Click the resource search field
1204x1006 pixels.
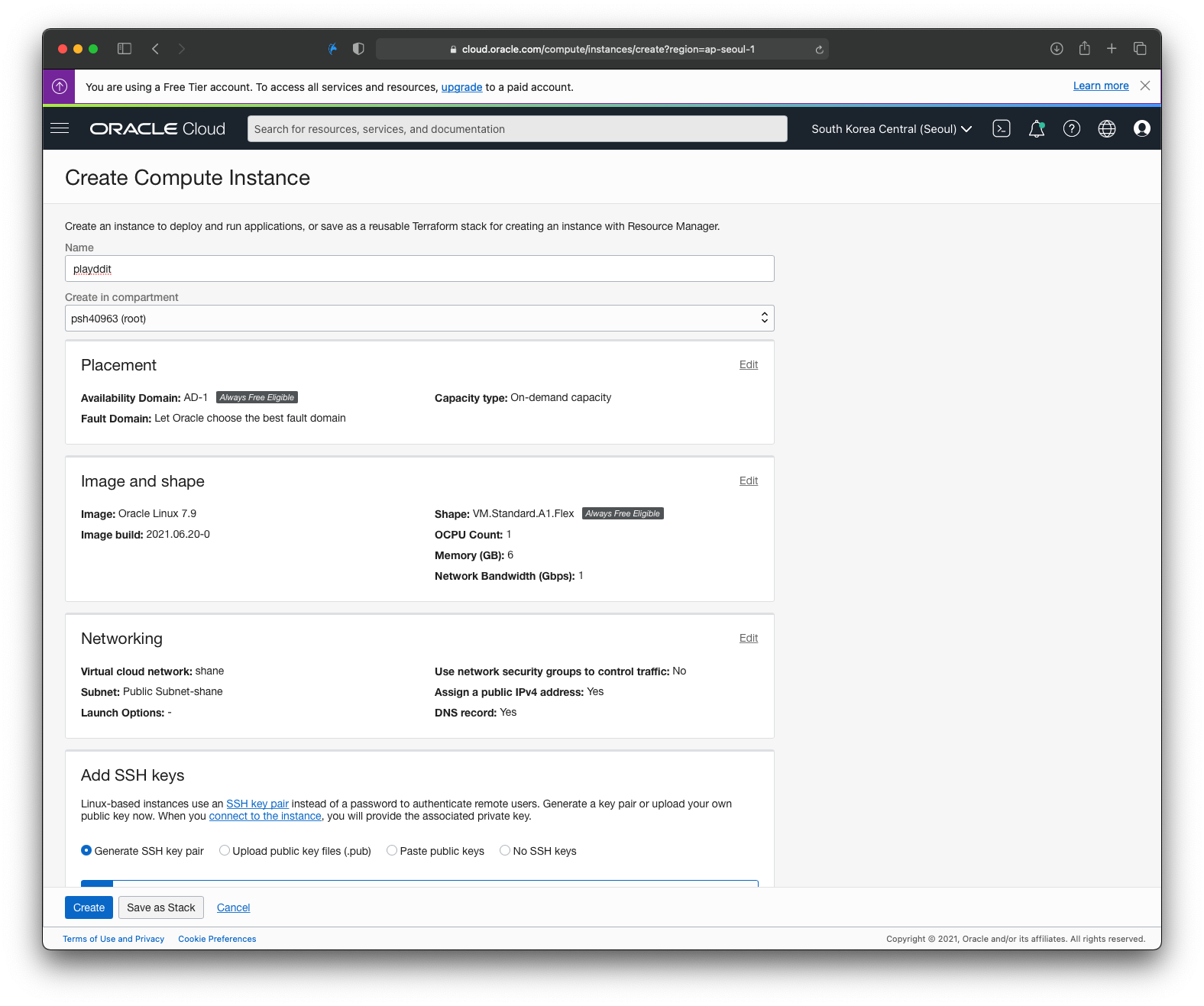(x=517, y=129)
